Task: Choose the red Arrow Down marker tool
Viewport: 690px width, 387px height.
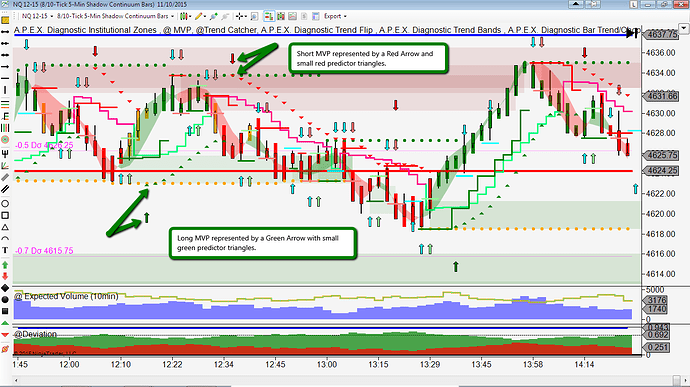Action: (5, 276)
